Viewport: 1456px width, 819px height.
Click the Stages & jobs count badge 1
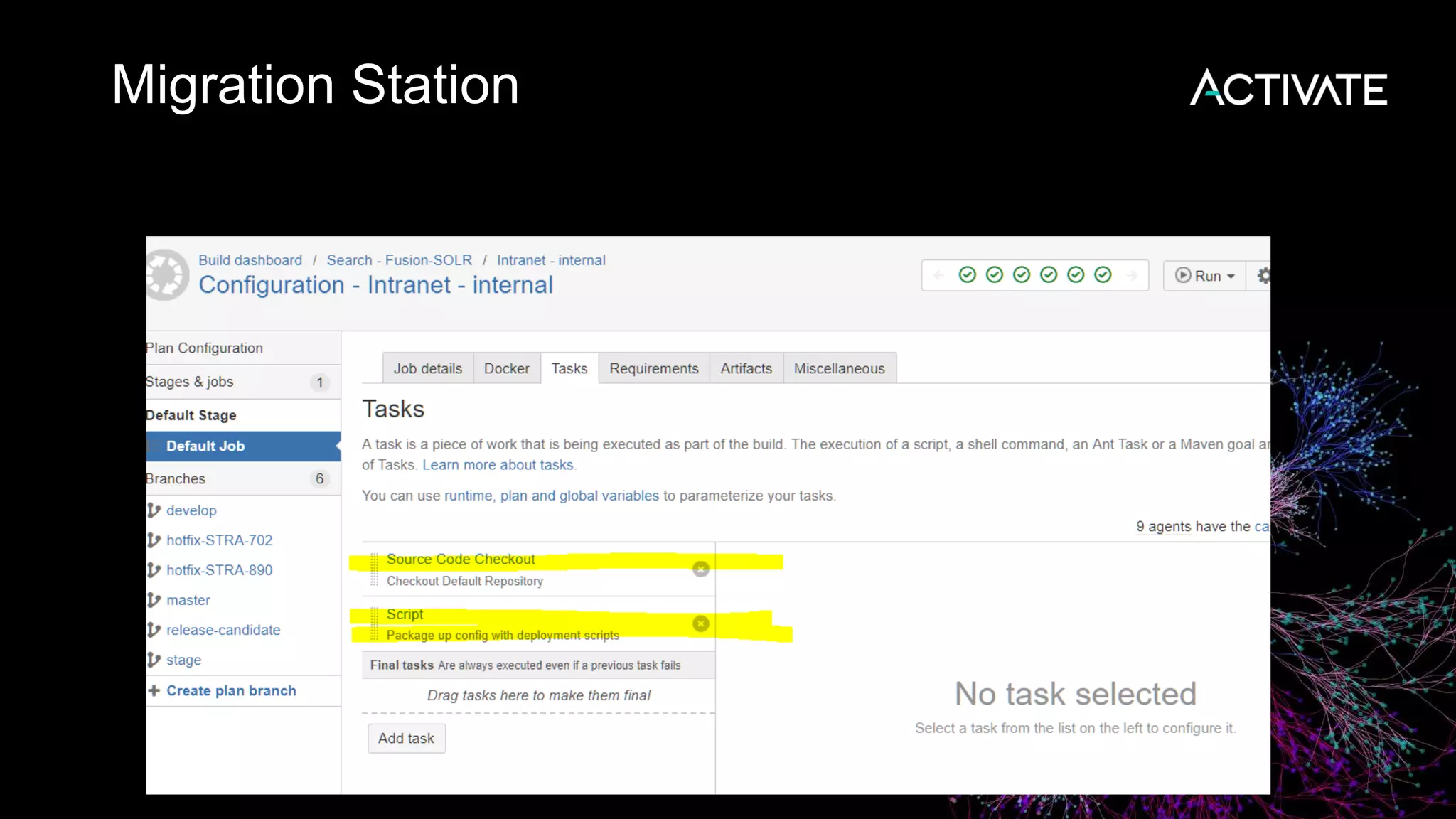pyautogui.click(x=320, y=382)
